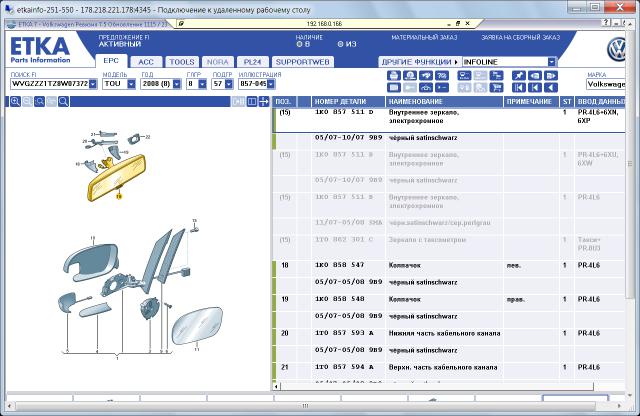Screen dimensions: 640x416
Task: Click the split-view panel icon
Action: tap(252, 102)
